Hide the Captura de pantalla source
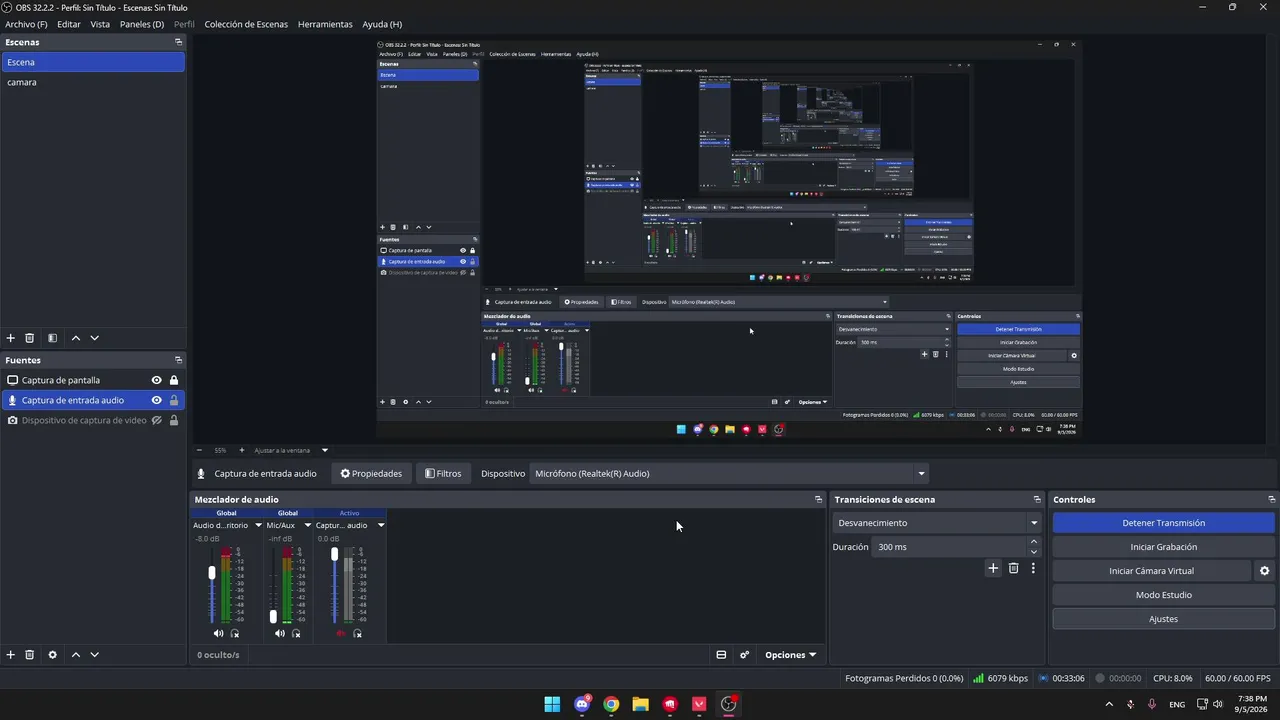This screenshot has width=1280, height=720. [156, 380]
